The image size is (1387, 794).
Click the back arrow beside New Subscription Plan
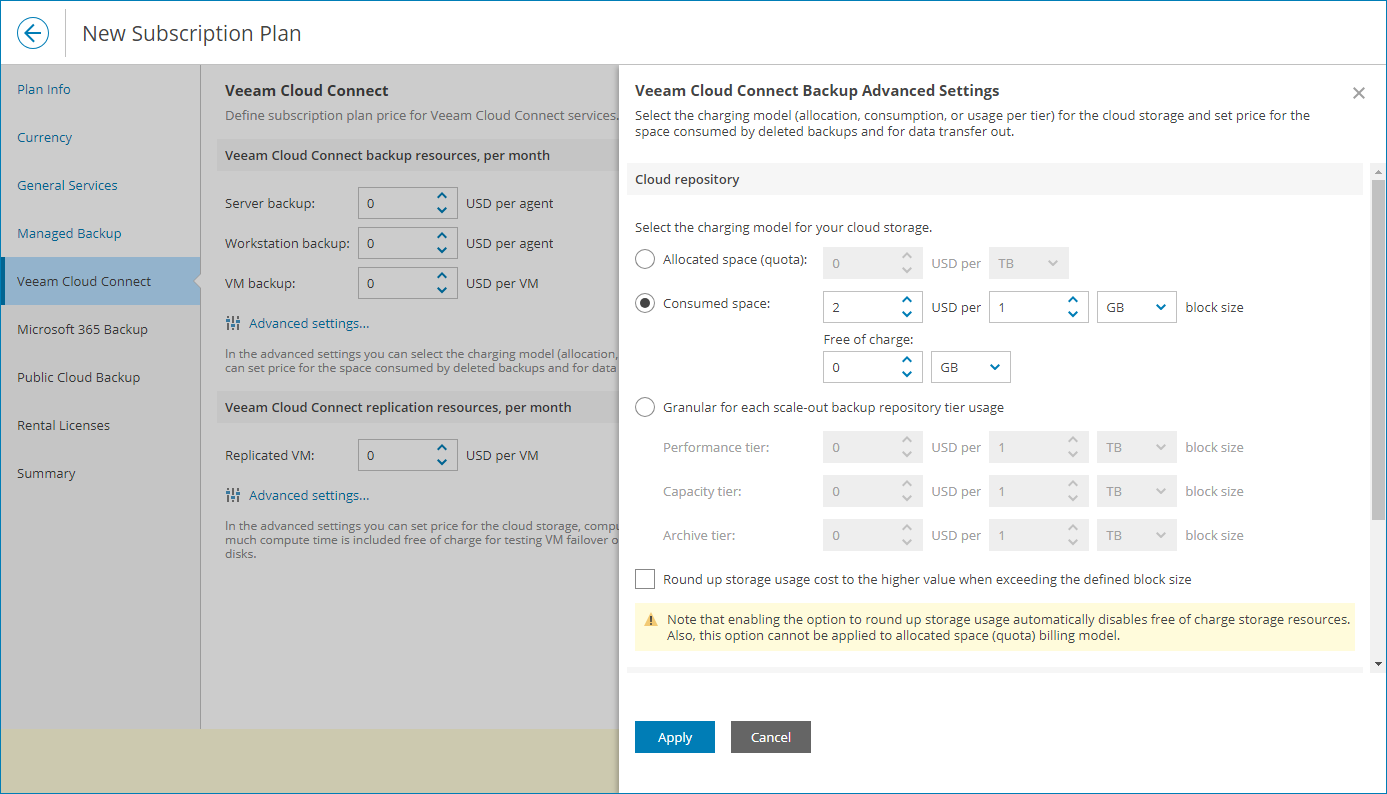pyautogui.click(x=32, y=32)
